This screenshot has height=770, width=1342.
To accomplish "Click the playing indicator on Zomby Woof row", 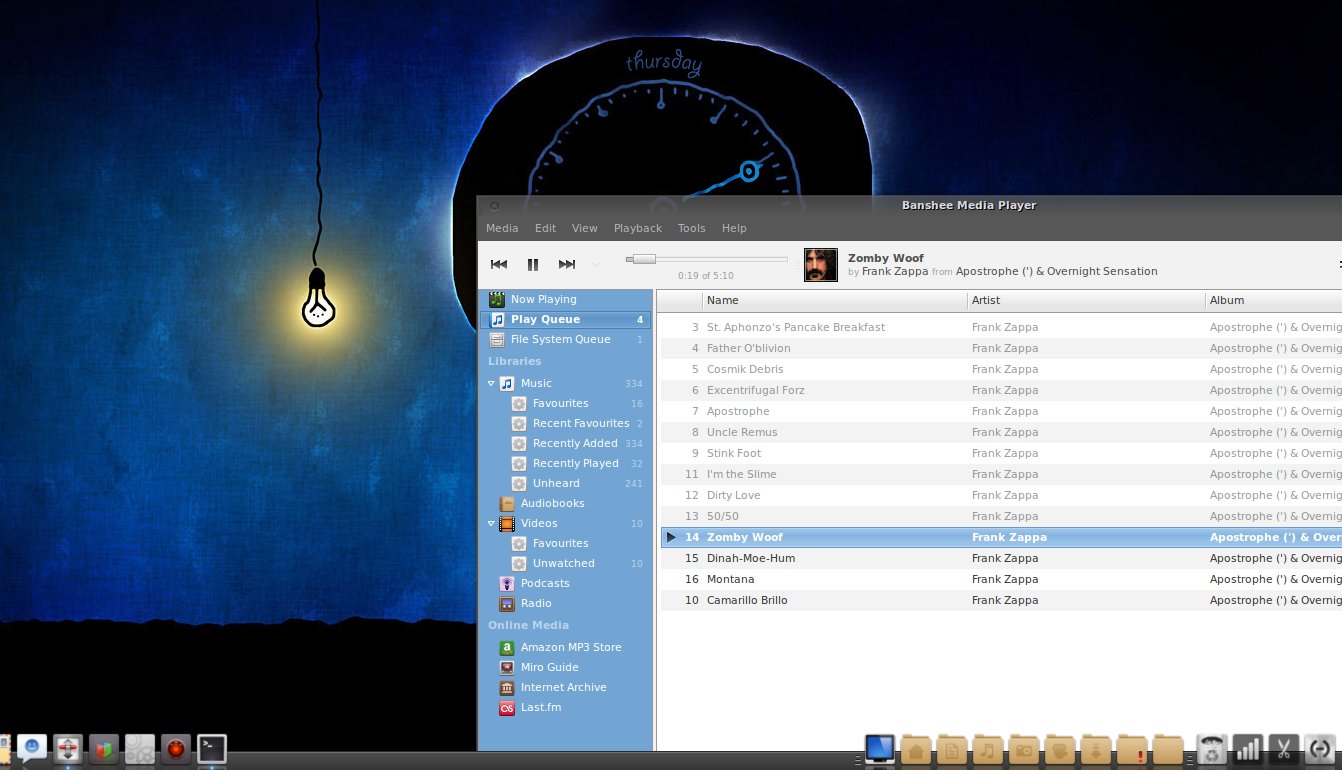I will (671, 537).
